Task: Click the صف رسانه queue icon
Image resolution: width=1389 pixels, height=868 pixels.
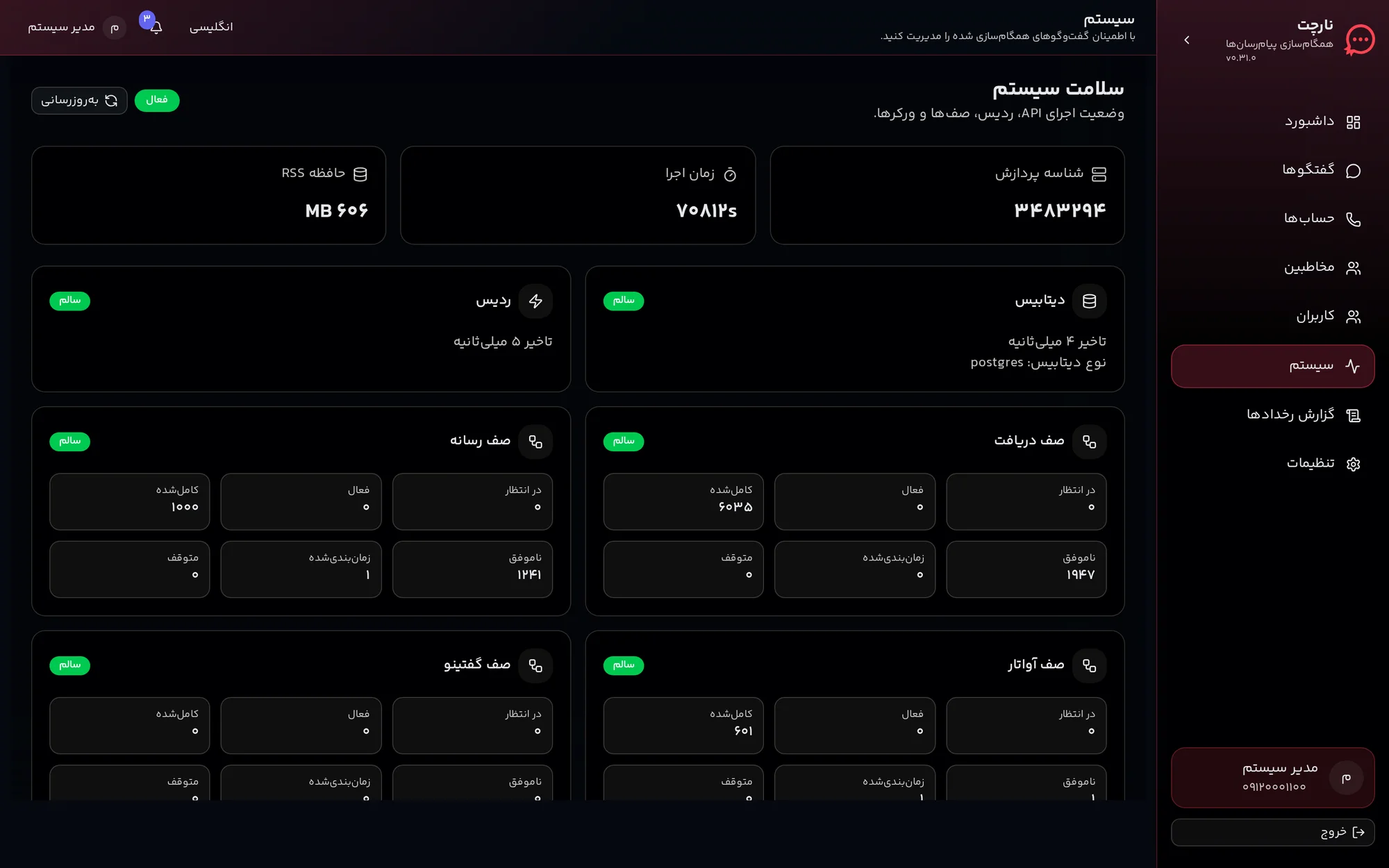Action: click(x=535, y=442)
